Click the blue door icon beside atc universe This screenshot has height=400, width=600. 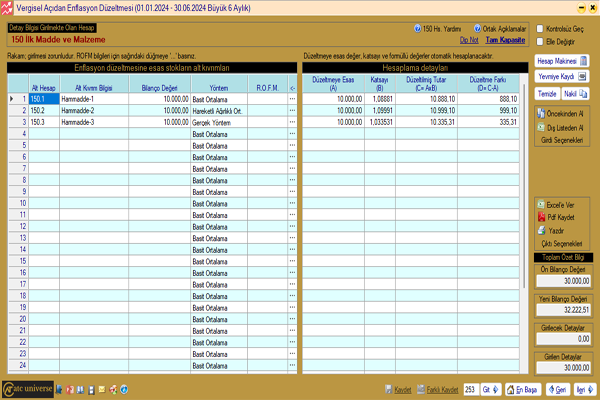[59, 390]
